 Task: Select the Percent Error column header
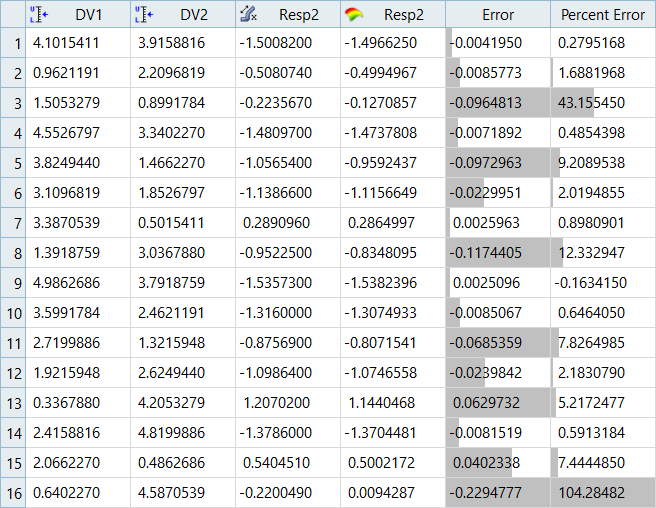point(602,15)
